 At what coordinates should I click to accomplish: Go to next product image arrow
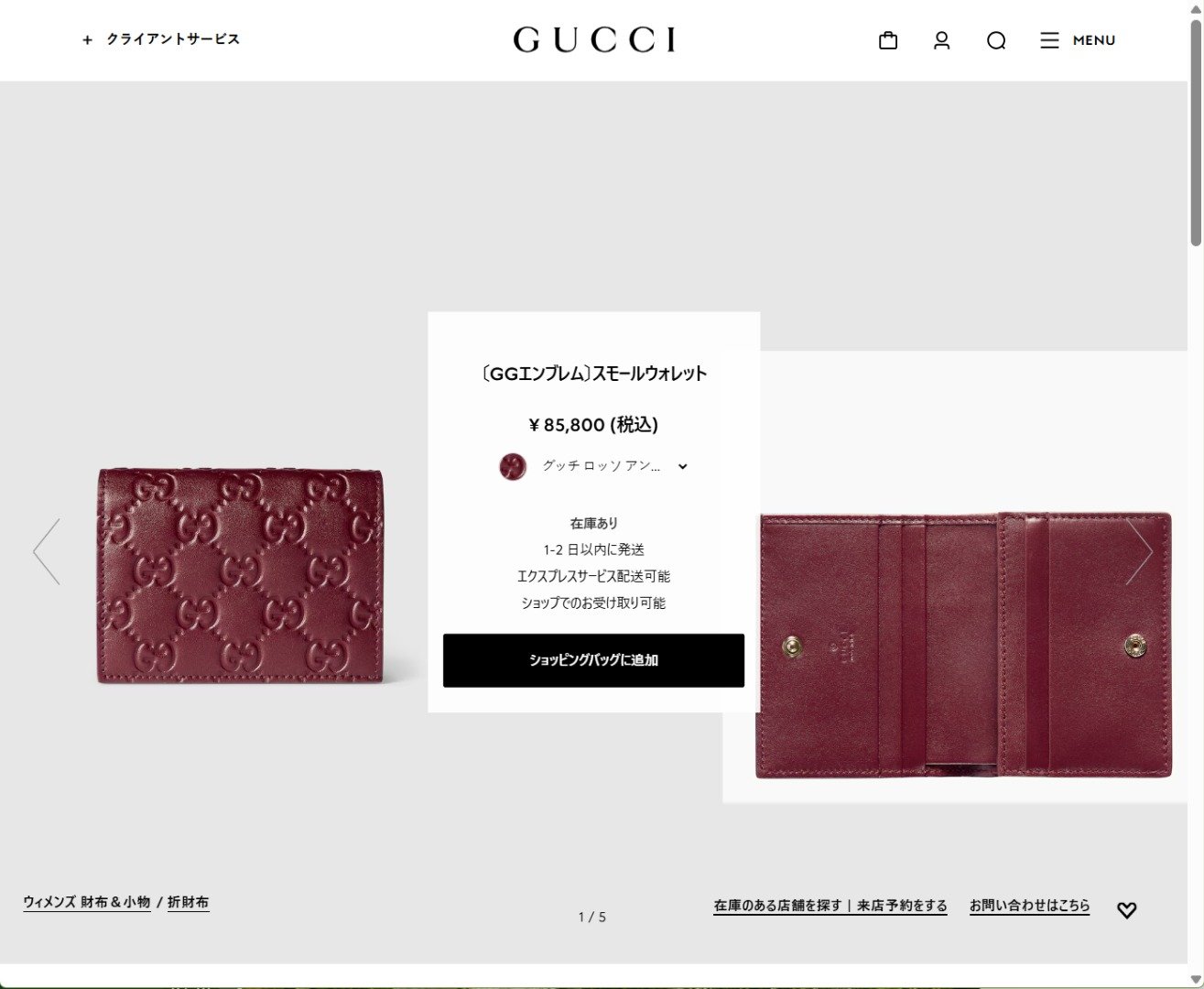(1140, 551)
